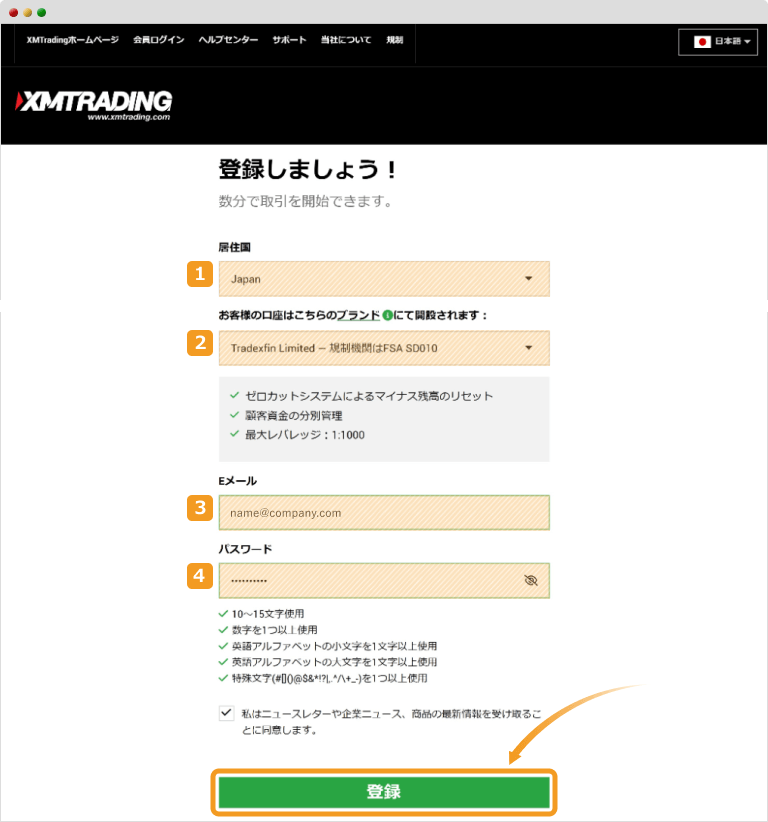The image size is (768, 822).
Task: Click the XMTrading logo
Action: (94, 105)
